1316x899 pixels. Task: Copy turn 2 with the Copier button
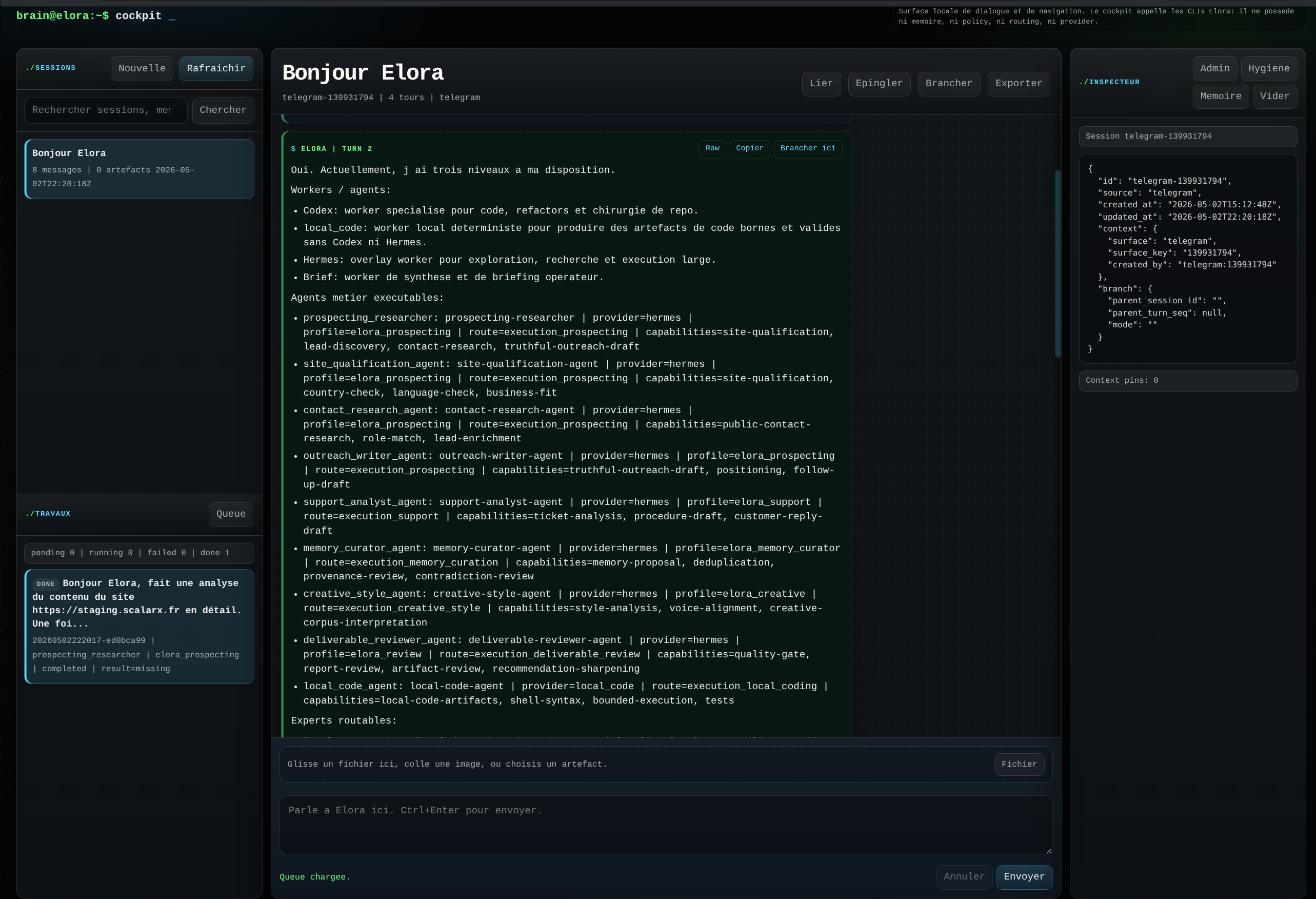(x=750, y=149)
